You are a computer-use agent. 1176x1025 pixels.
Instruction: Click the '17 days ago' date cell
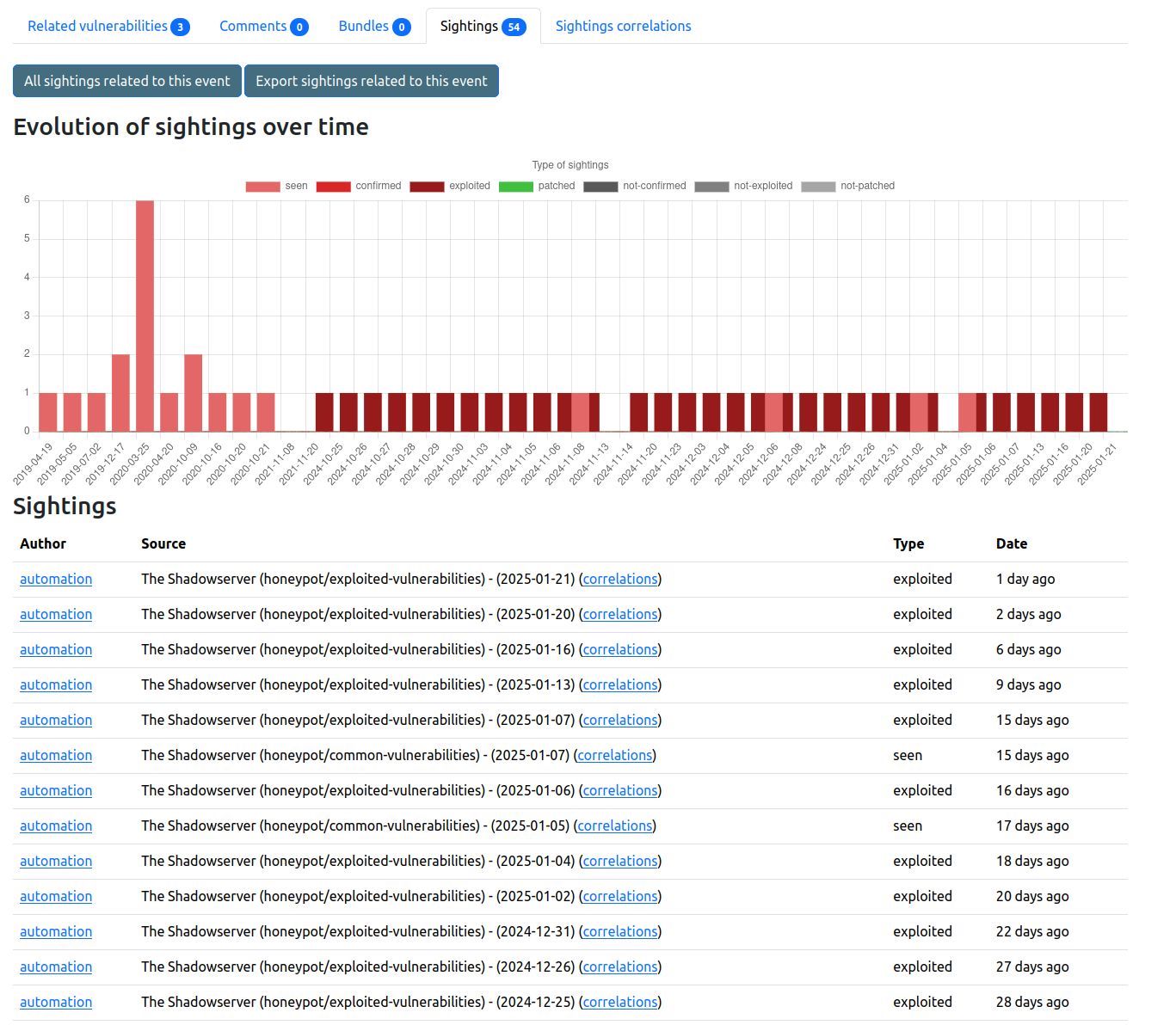coord(1032,826)
